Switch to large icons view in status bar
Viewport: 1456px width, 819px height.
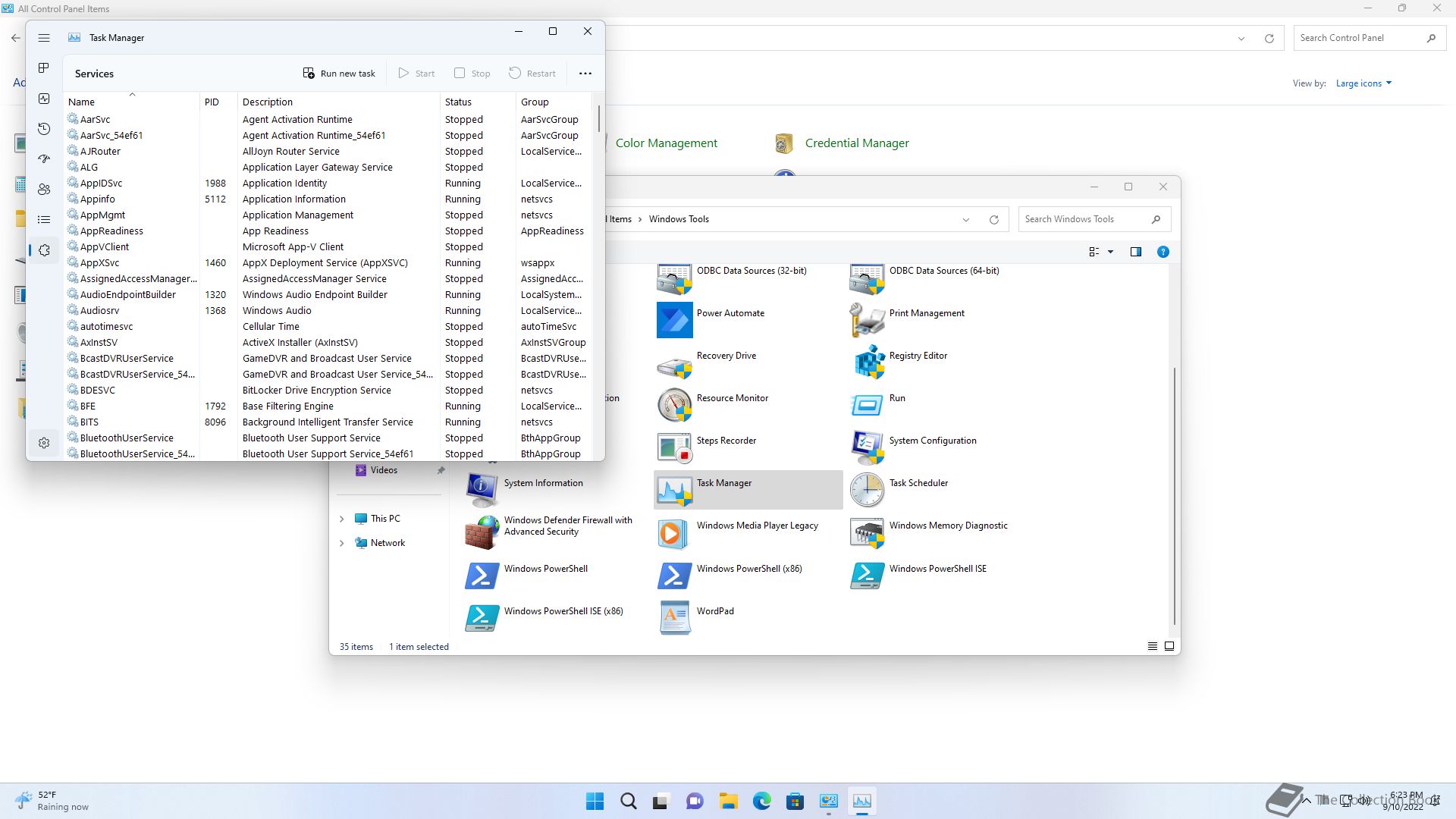click(1169, 647)
